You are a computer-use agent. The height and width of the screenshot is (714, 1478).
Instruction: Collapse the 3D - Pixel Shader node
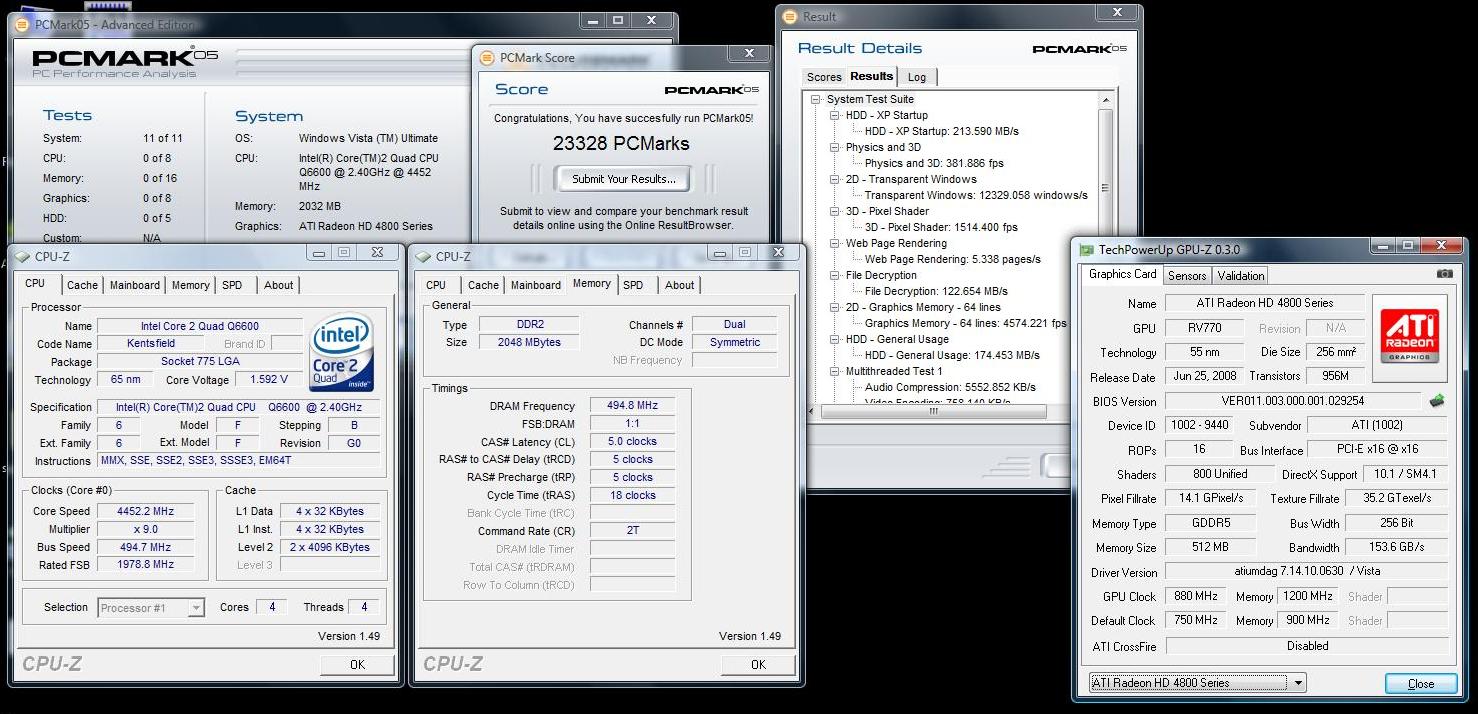click(835, 211)
